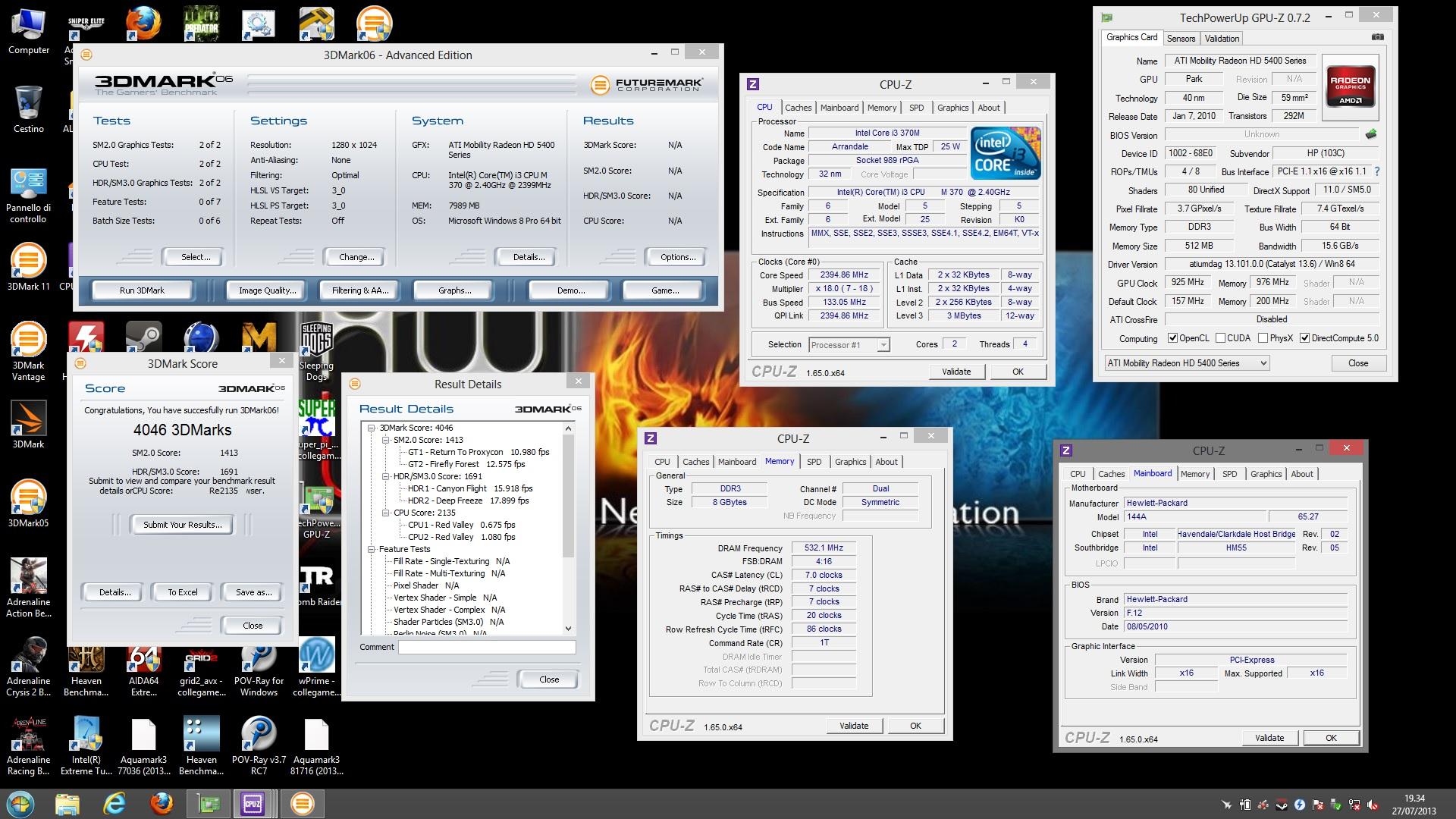The height and width of the screenshot is (819, 1456).
Task: Open Pannello di controllo desktop icon
Action: pyautogui.click(x=29, y=196)
